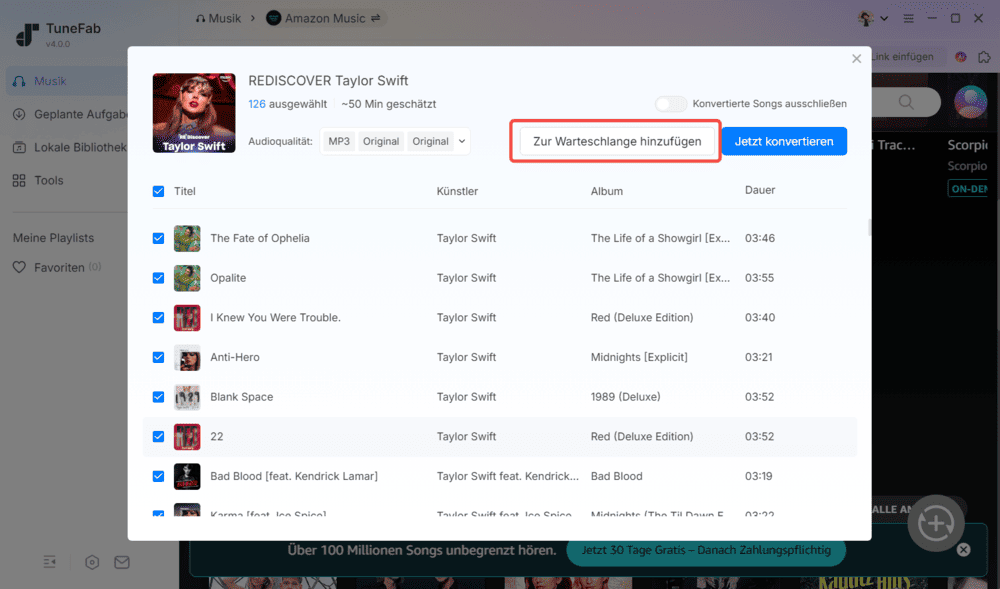Screen dimensions: 1000x589
Task: Click the TuneFab logo icon
Action: coord(27,35)
